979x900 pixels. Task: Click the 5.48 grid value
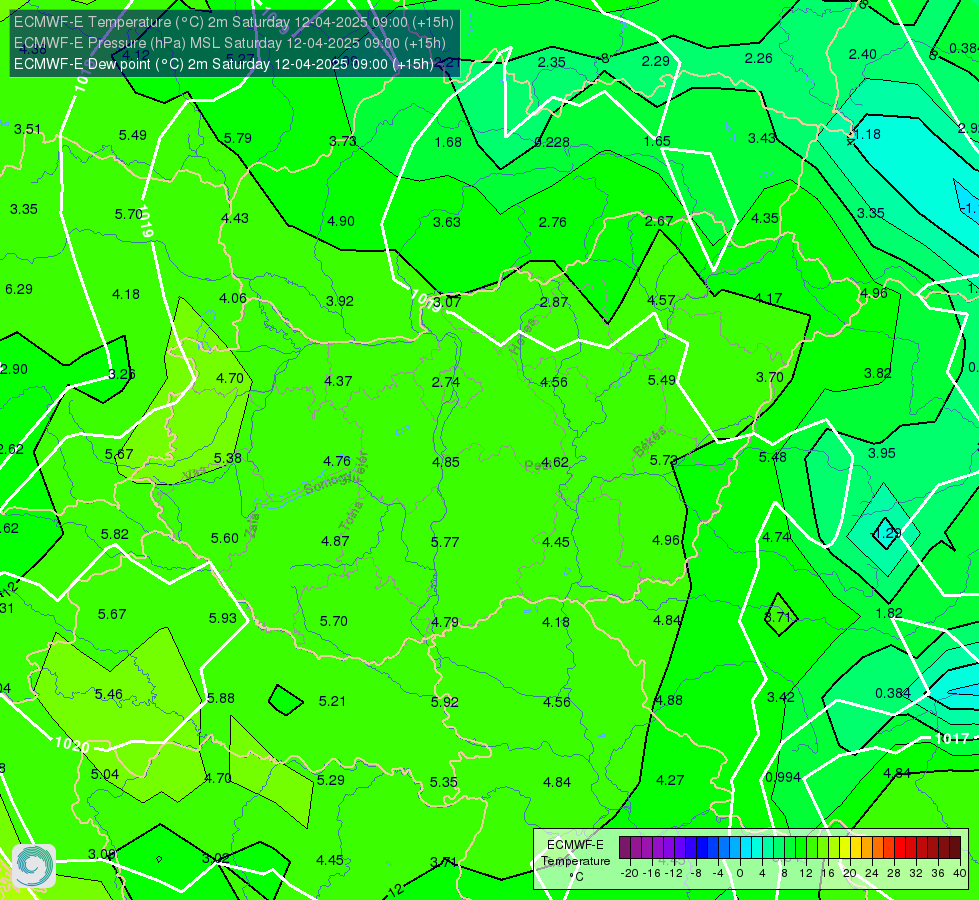[x=773, y=457]
